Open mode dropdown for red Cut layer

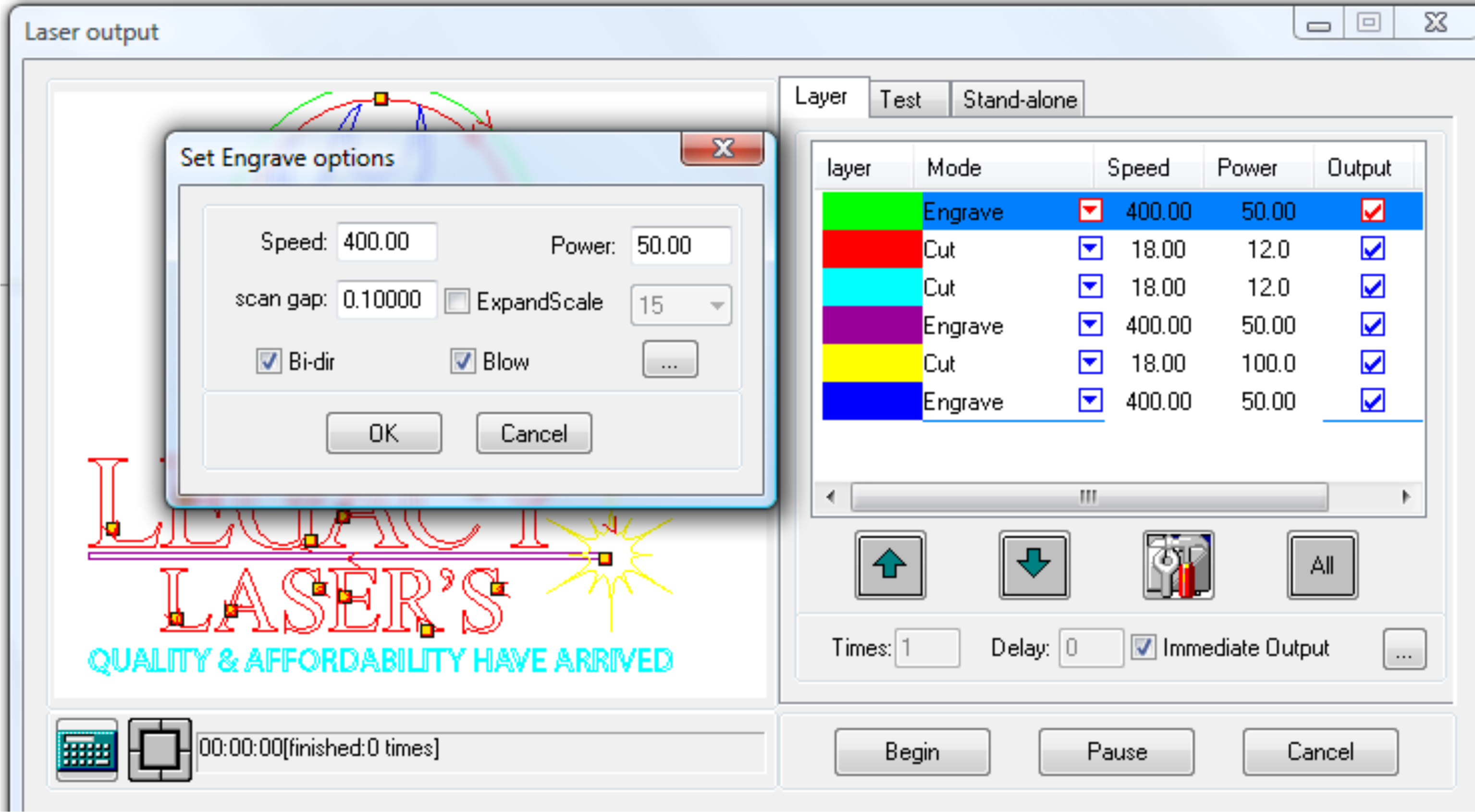[1090, 248]
